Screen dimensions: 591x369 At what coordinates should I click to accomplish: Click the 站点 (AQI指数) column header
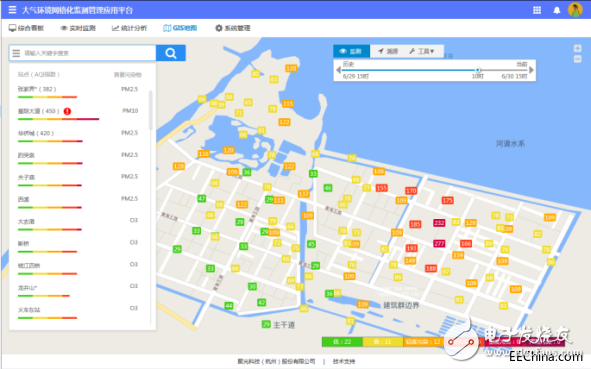point(39,75)
